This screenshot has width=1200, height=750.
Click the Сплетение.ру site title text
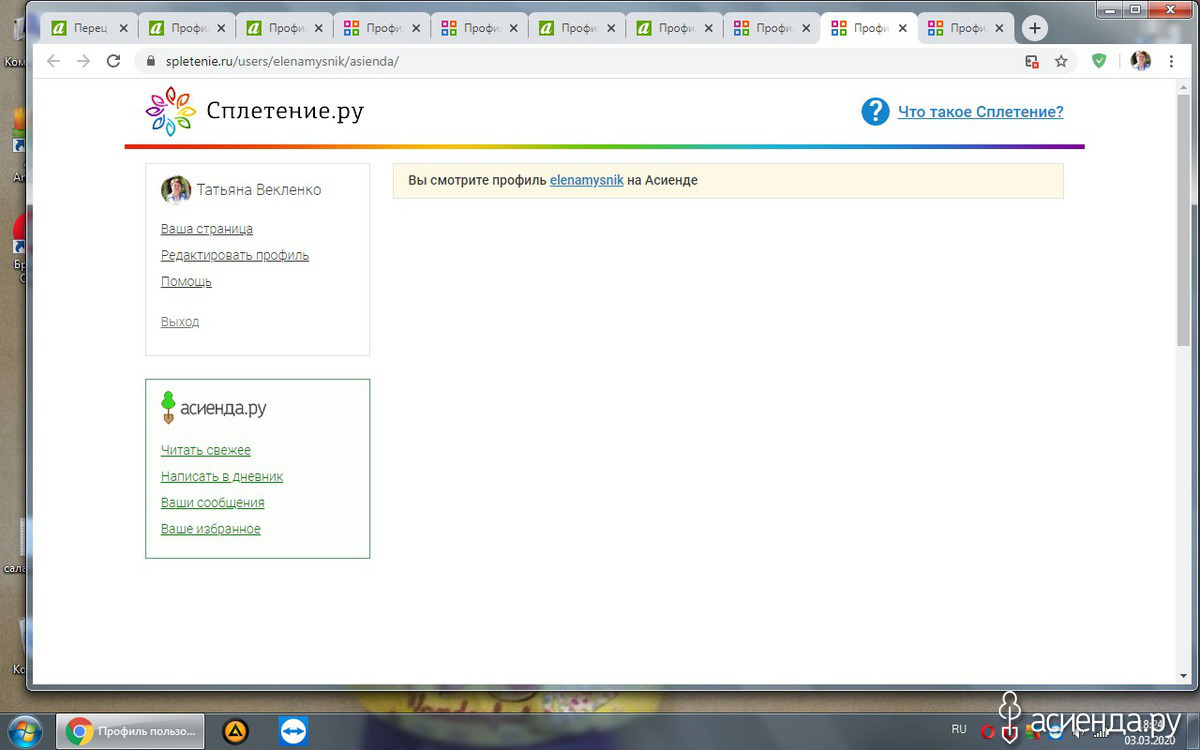[x=285, y=111]
